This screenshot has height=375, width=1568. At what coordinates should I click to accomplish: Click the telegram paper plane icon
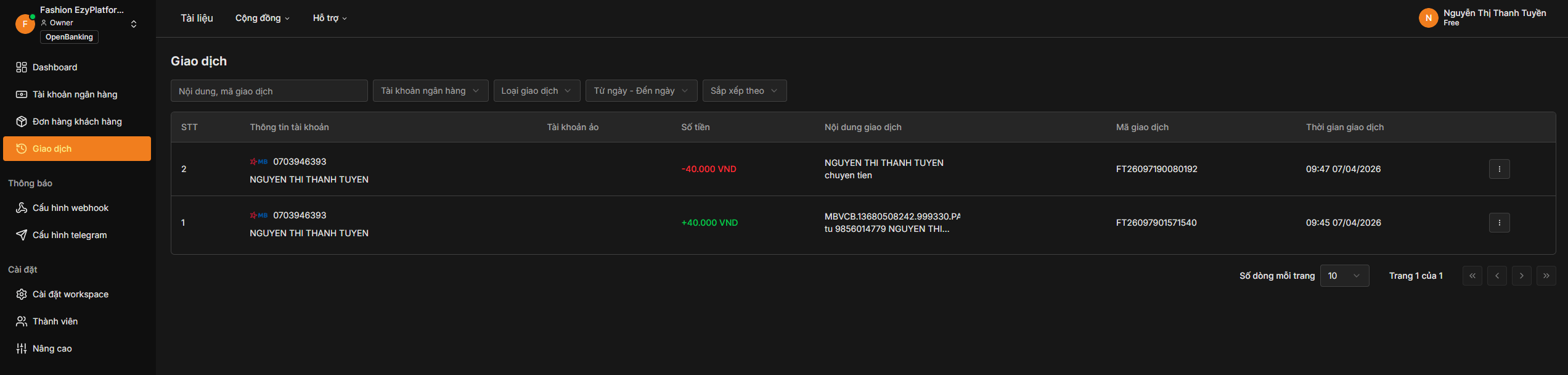(x=22, y=235)
